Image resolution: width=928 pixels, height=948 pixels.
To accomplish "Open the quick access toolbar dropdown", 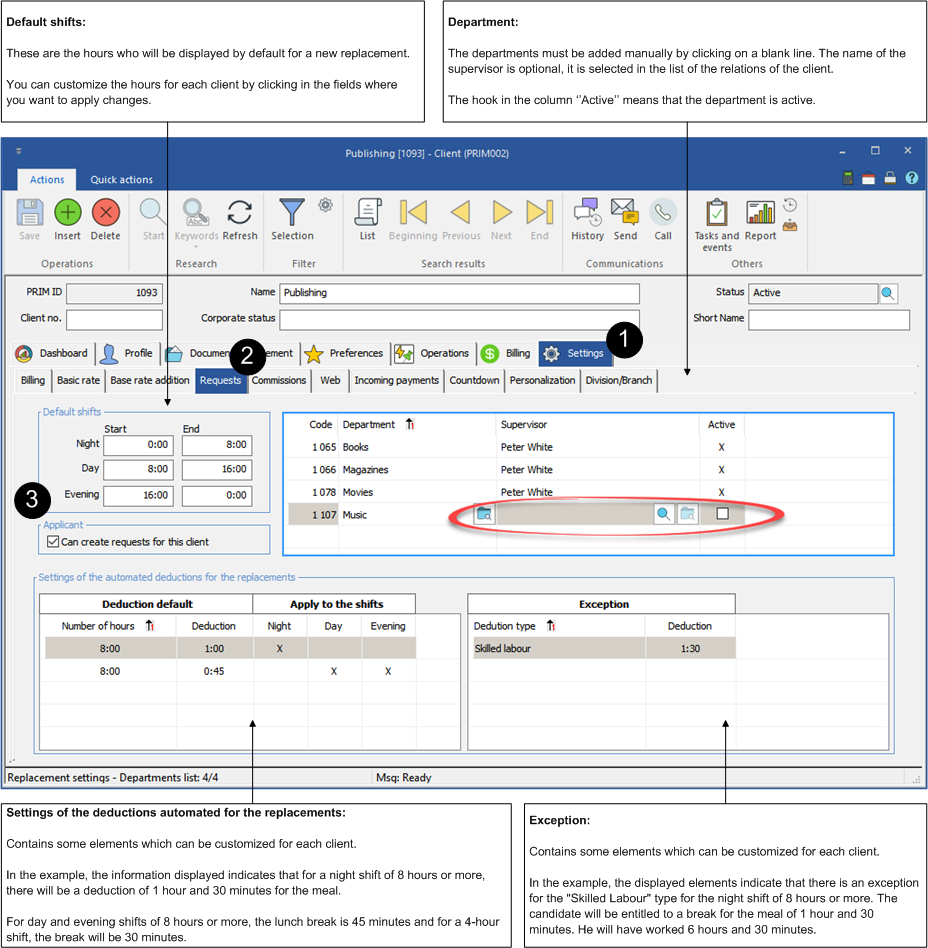I will click(x=19, y=151).
